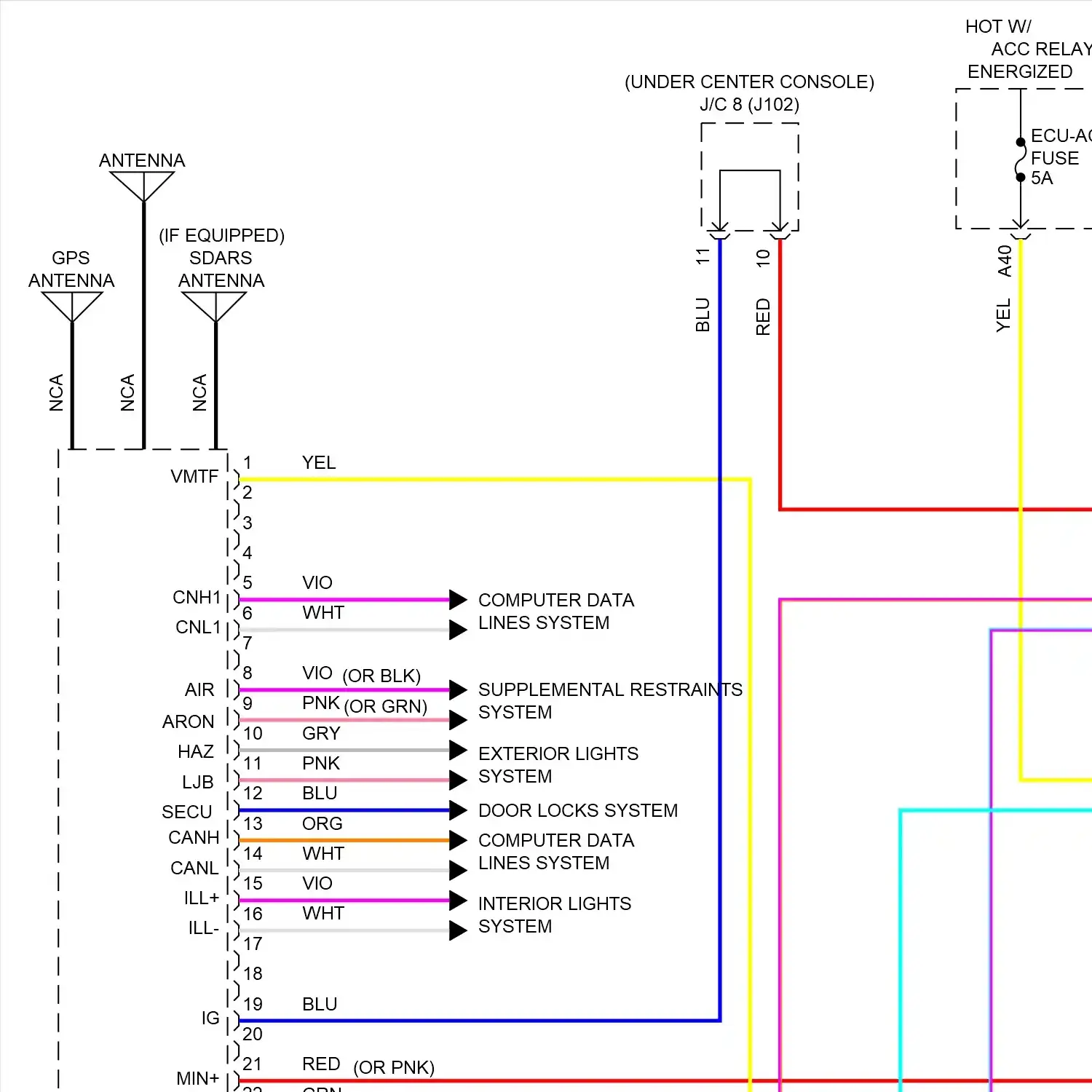1092x1092 pixels.
Task: Click the arrowhead on the CNL1 WHT wire
Action: (458, 630)
